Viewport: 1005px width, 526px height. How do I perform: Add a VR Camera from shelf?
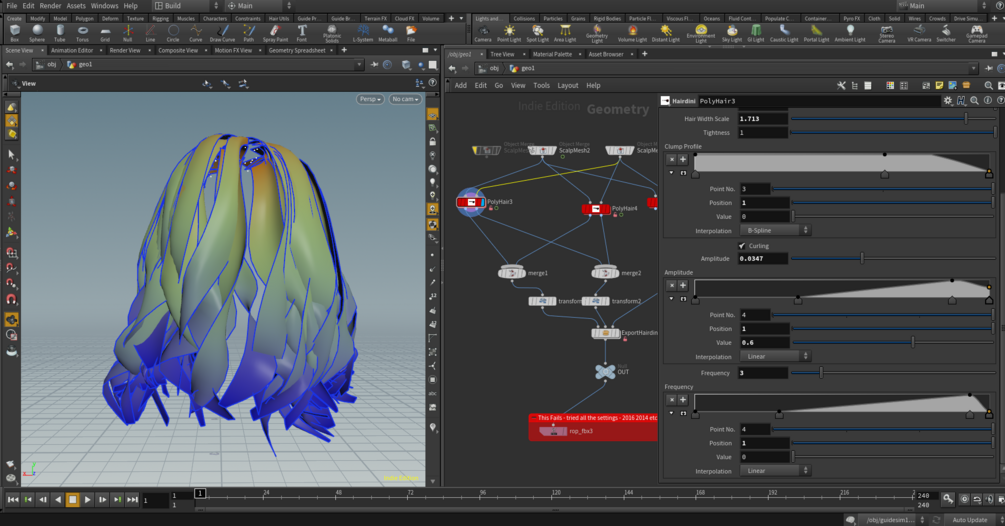coord(918,33)
